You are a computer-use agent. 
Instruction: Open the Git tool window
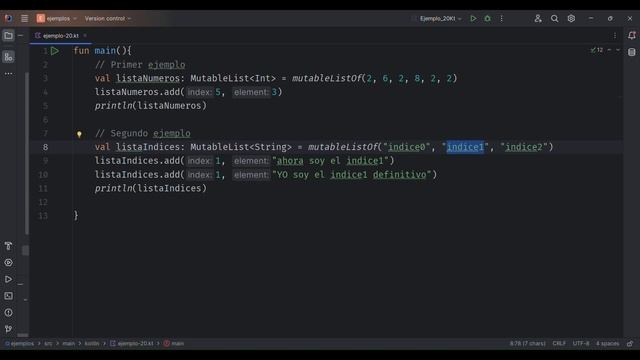pos(8,329)
